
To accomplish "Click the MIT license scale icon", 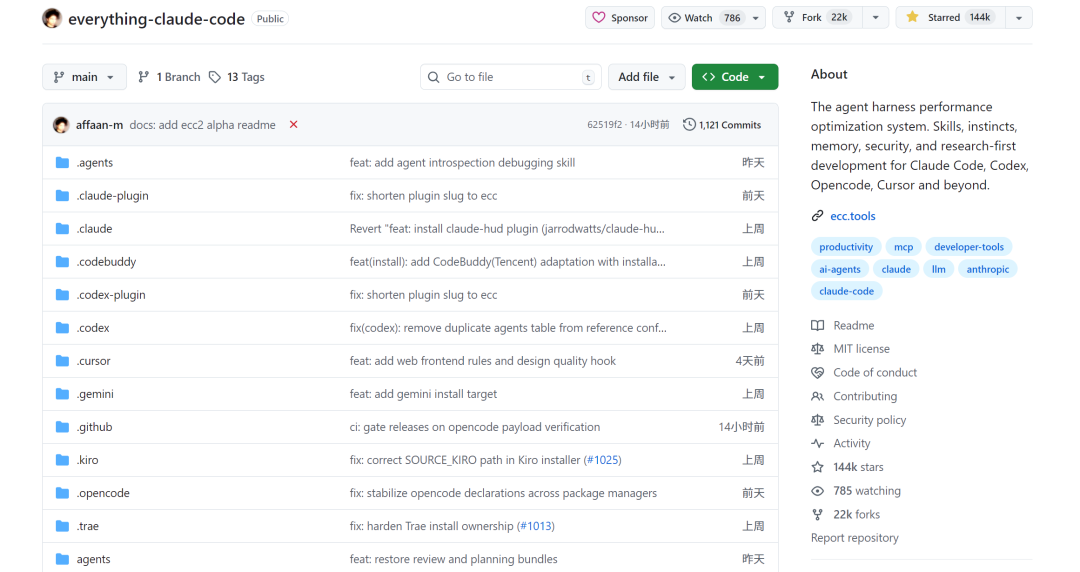I will pos(818,349).
